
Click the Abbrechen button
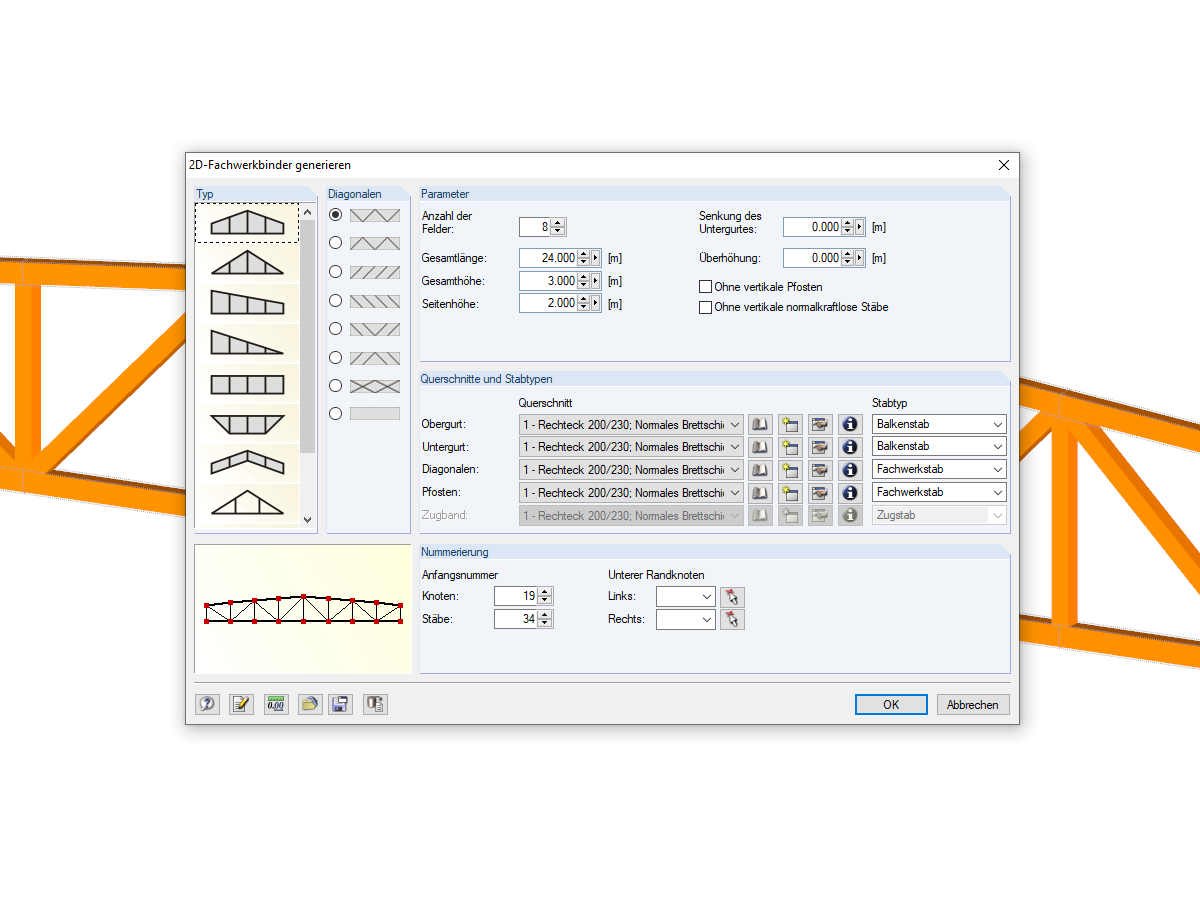(x=973, y=705)
